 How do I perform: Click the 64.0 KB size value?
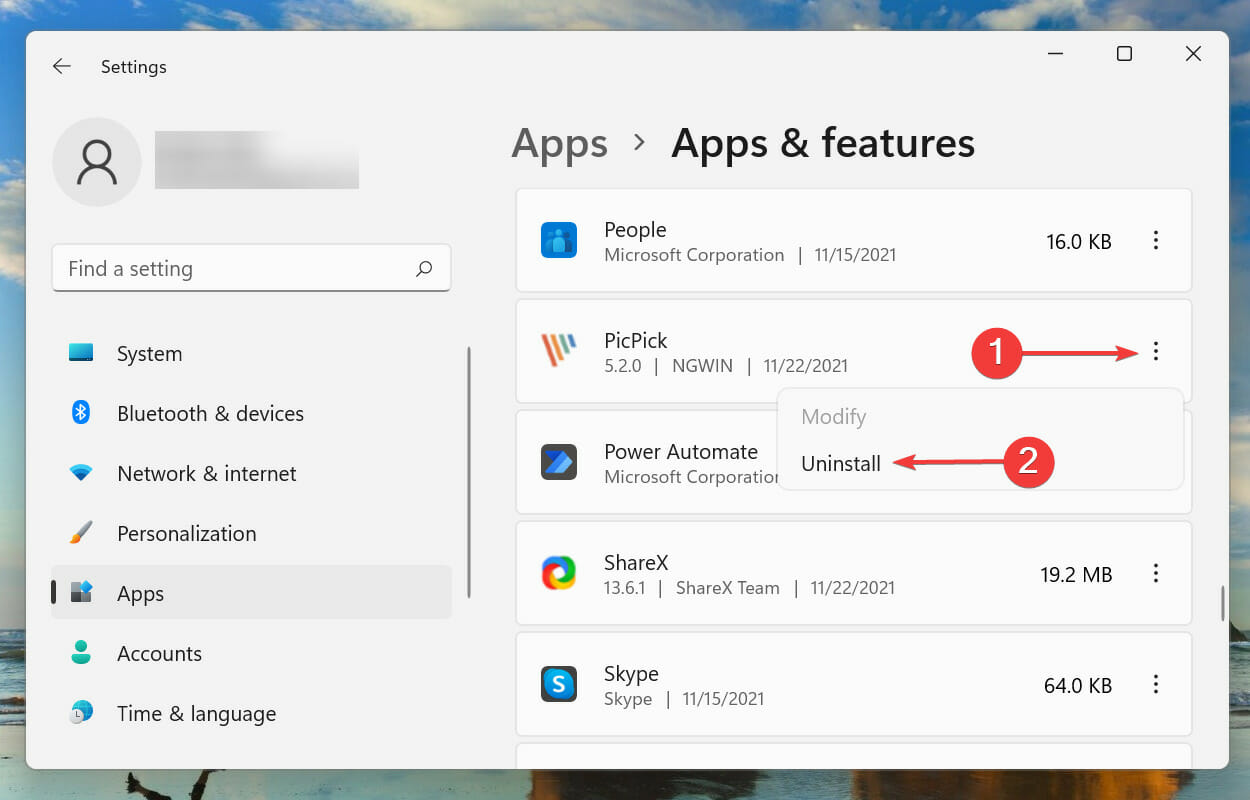(1078, 685)
